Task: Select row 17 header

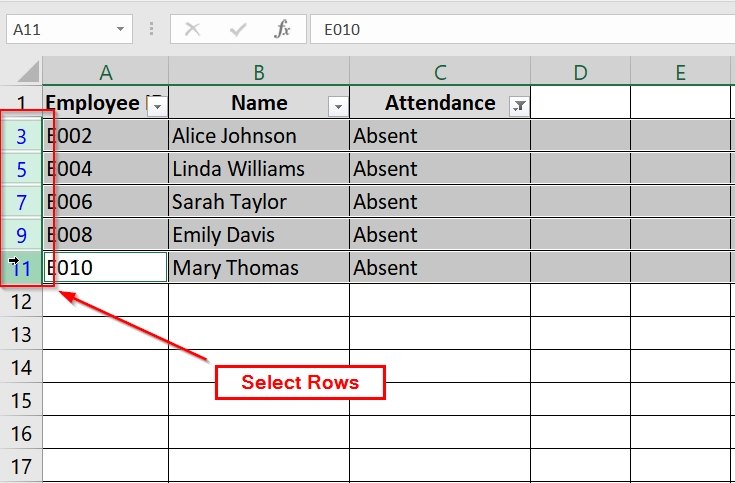Action: pos(21,466)
